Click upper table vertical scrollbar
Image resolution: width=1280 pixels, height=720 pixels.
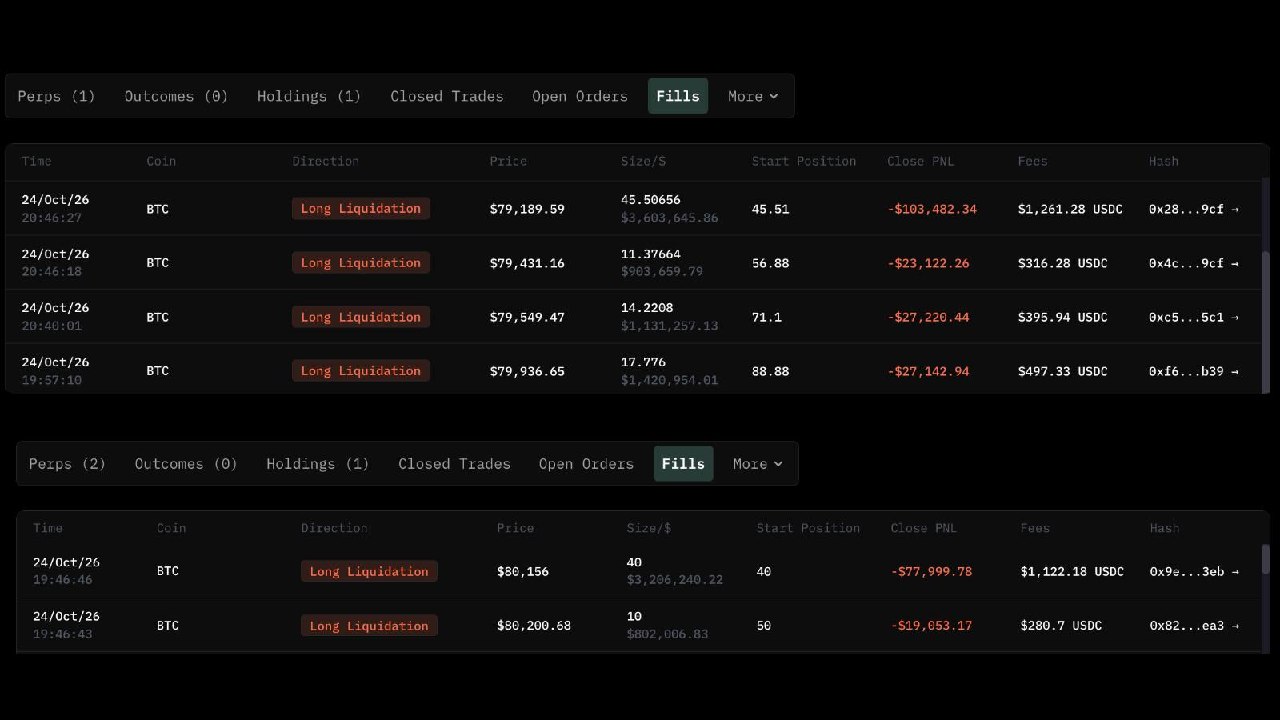[1266, 320]
